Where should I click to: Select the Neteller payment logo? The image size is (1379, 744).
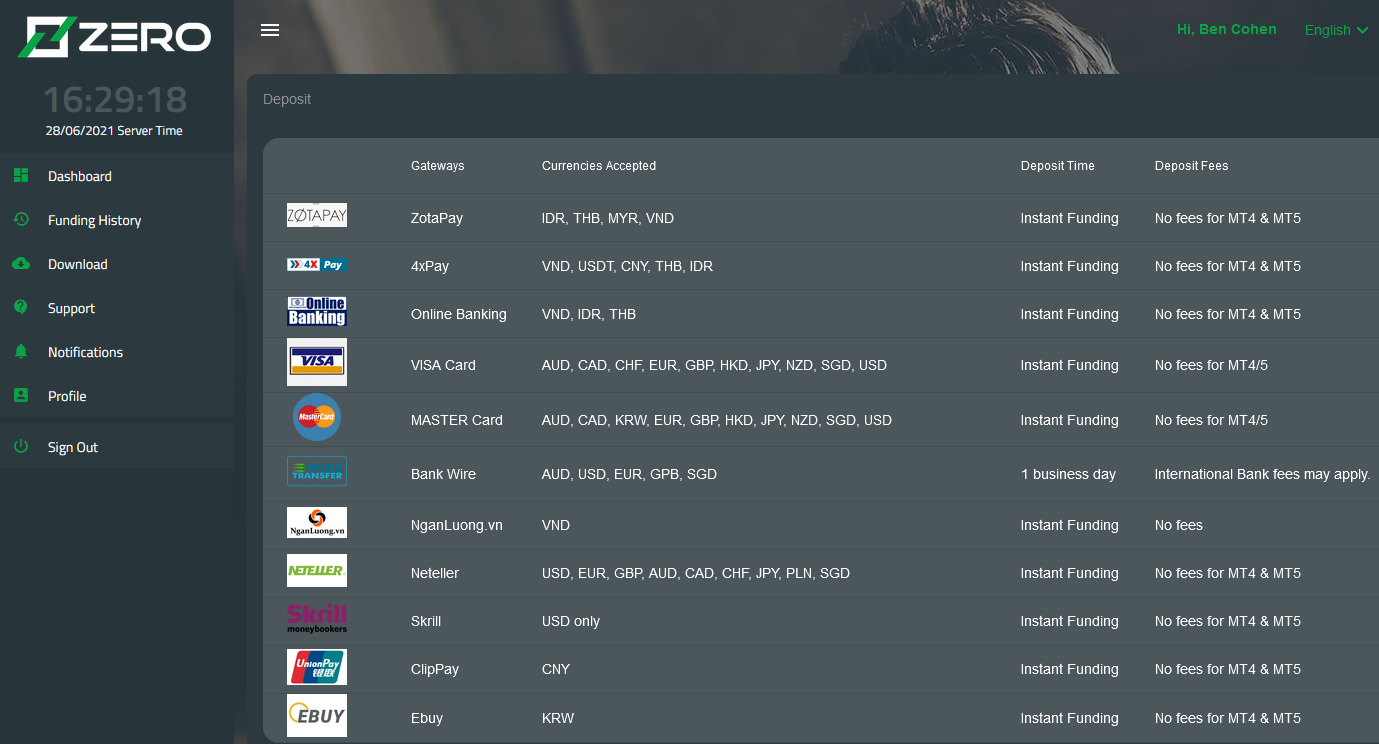317,570
